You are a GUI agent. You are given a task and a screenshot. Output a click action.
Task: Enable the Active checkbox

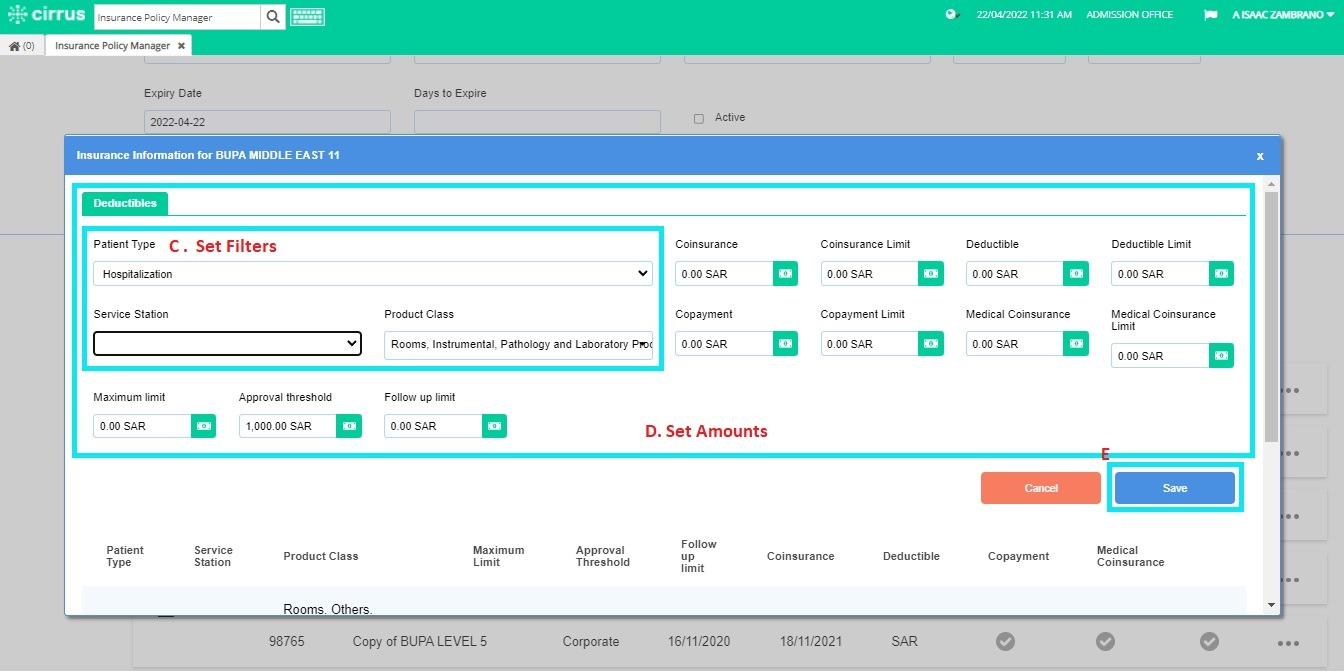coord(698,117)
